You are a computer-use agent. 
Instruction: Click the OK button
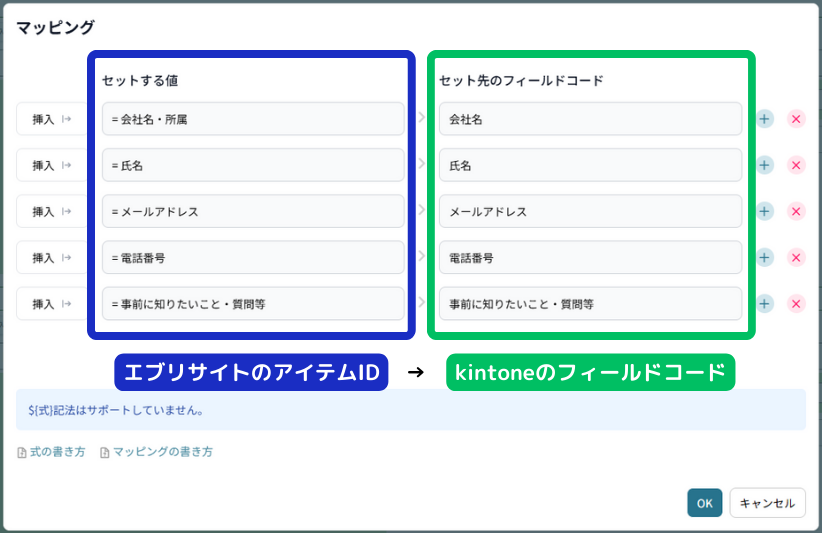pos(704,503)
